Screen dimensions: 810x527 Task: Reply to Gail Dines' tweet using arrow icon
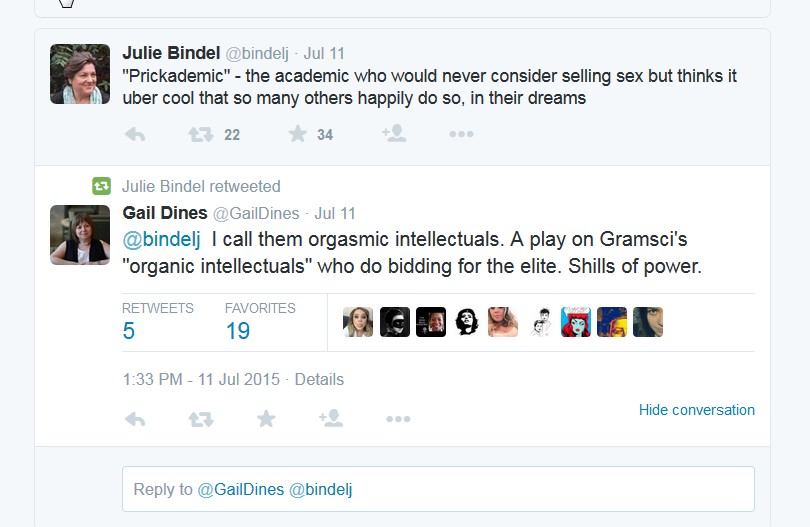[x=135, y=419]
